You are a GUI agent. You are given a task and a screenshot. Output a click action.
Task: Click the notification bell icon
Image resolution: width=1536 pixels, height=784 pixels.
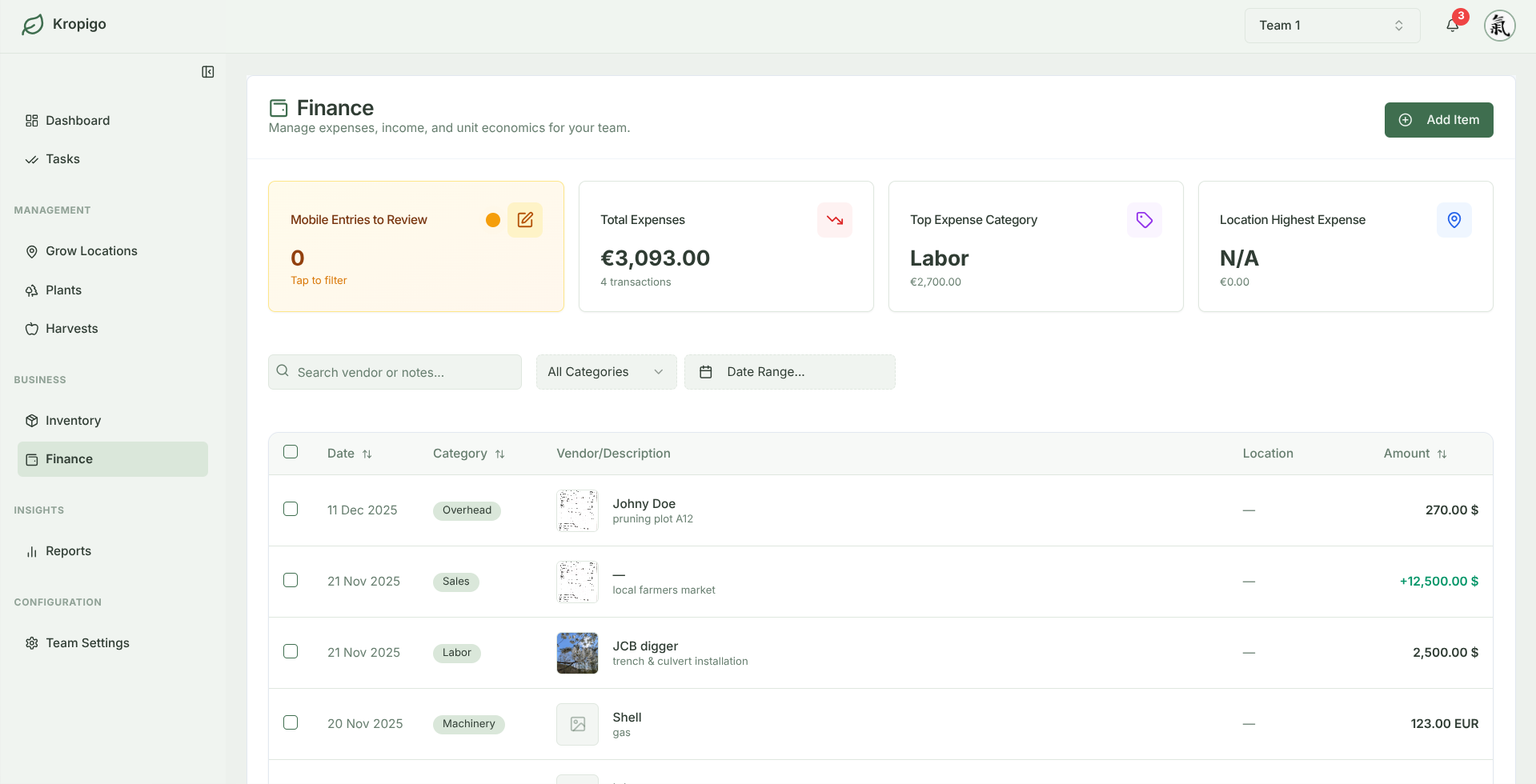pyautogui.click(x=1452, y=26)
